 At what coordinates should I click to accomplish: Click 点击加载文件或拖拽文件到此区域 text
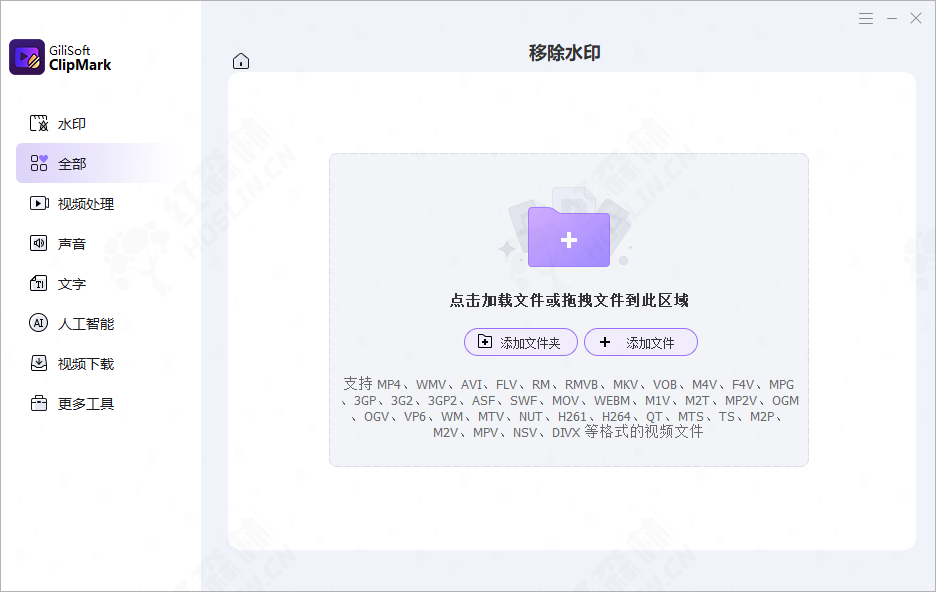569,300
